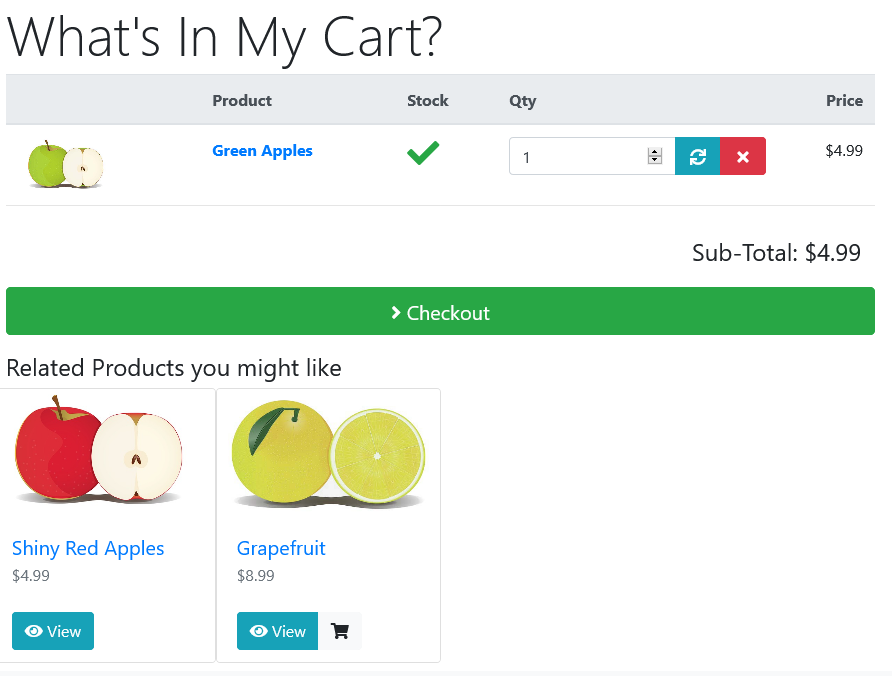
Task: Decrease quantity with the down stepper arrow
Action: (x=655, y=160)
